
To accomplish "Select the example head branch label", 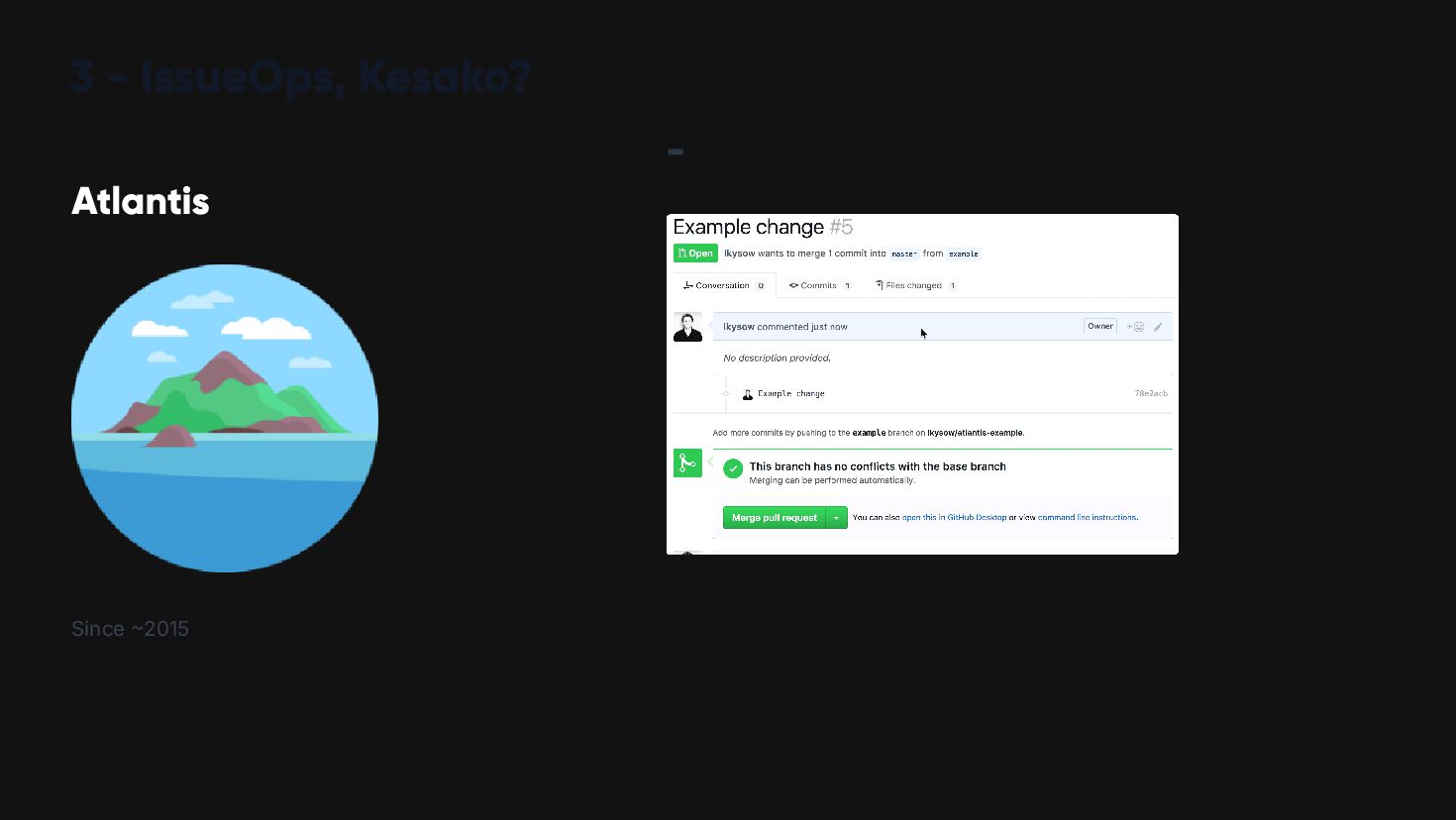I will [x=964, y=254].
